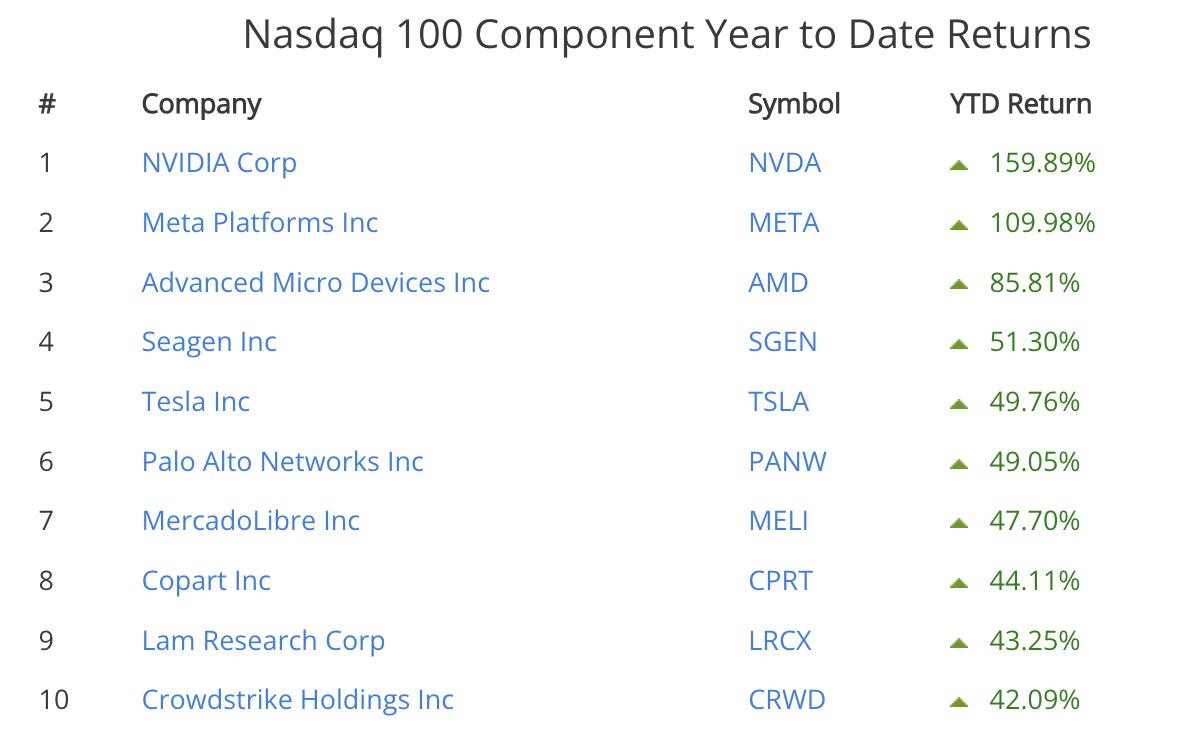Screen dimensions: 1198x742
Task: Open the Lam Research Corp link
Action: (x=263, y=641)
